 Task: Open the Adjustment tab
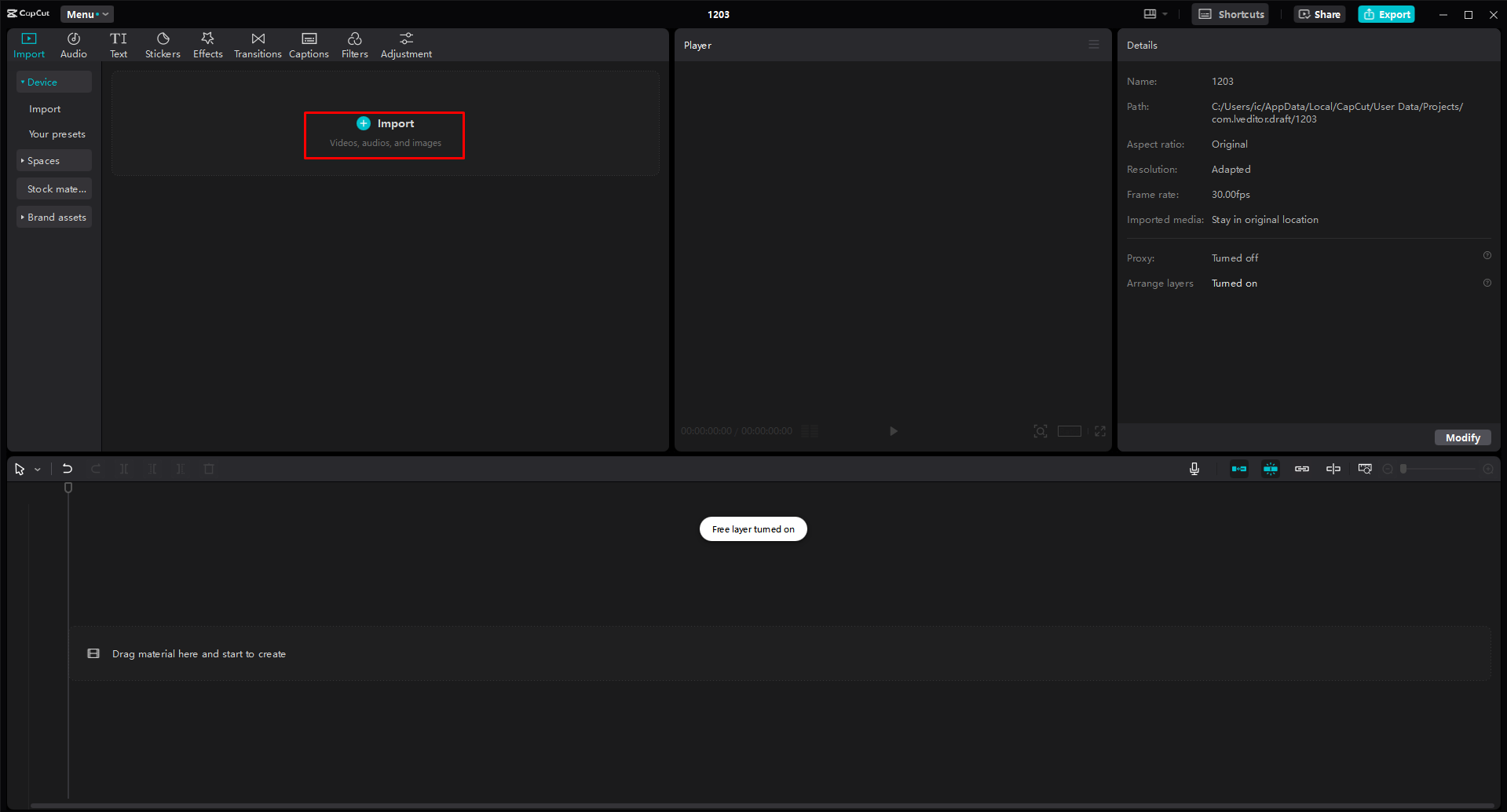point(406,46)
